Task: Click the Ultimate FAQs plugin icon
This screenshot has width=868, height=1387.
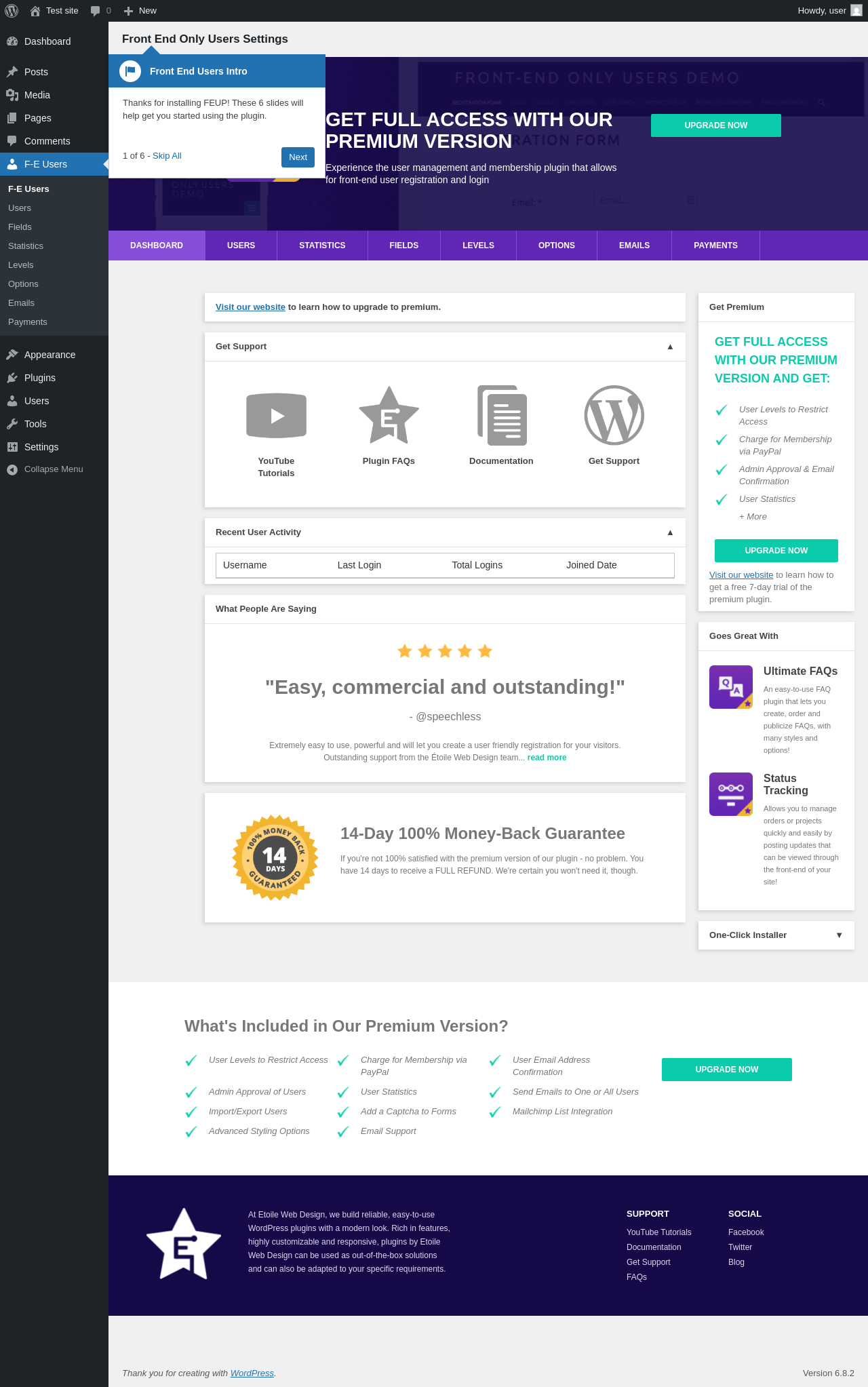Action: point(731,687)
